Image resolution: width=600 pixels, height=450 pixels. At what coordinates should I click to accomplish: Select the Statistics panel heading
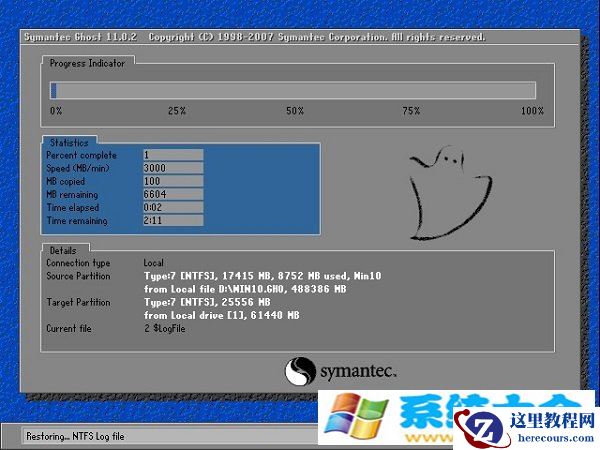click(69, 142)
